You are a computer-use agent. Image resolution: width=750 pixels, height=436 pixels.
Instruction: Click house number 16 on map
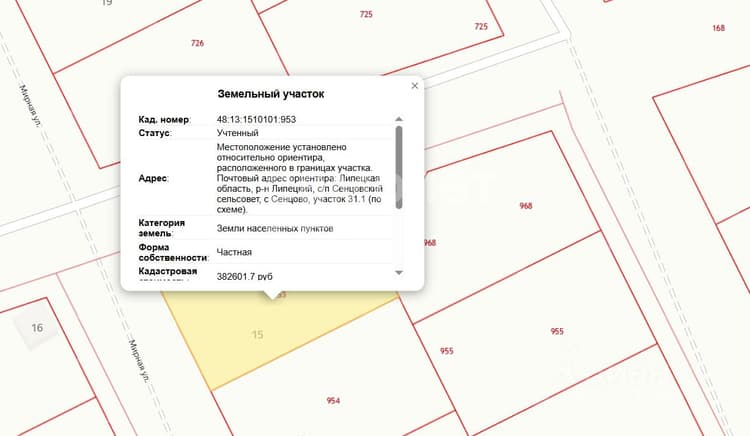37,328
